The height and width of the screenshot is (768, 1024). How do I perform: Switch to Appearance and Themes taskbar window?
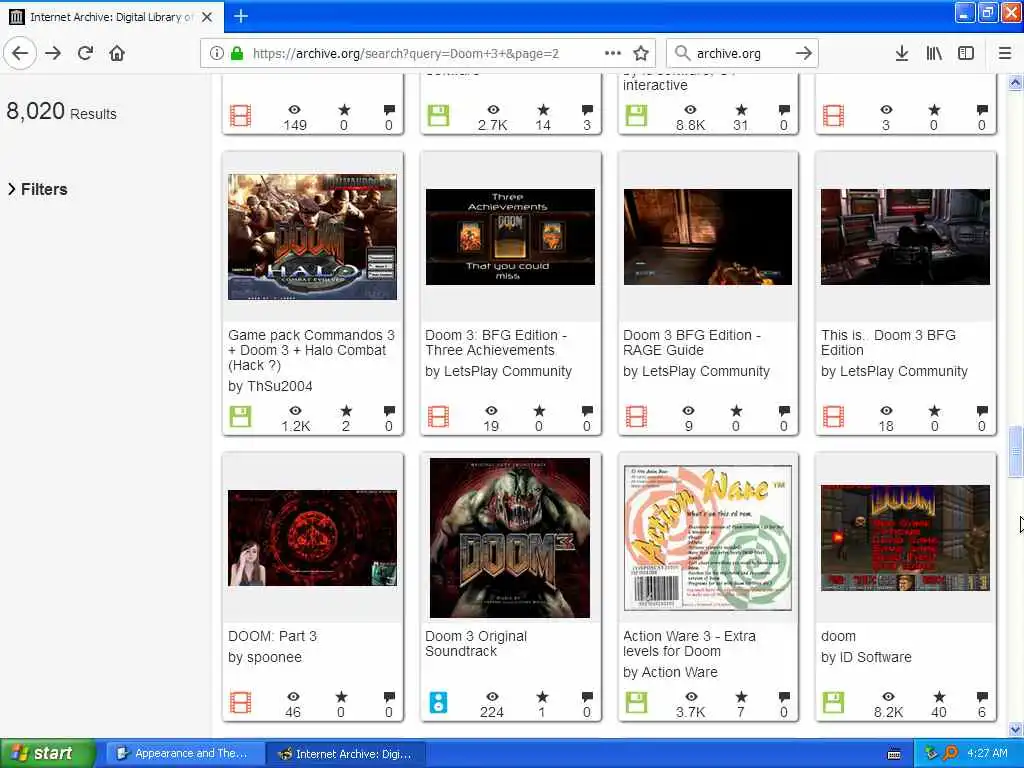click(185, 754)
